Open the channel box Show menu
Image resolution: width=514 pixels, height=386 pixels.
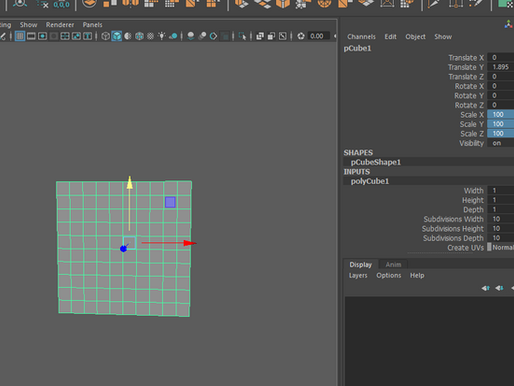point(443,37)
